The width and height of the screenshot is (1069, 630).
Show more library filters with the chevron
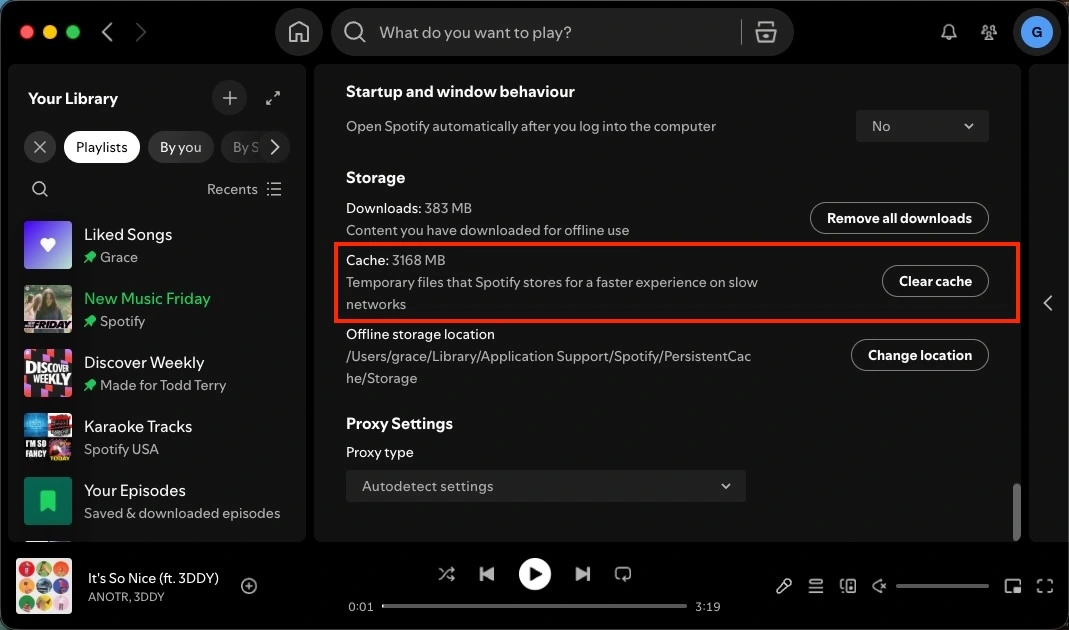point(275,147)
